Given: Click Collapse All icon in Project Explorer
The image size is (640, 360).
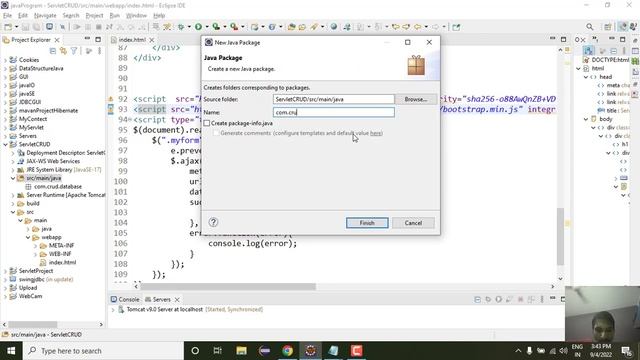Looking at the screenshot, I should 53,51.
